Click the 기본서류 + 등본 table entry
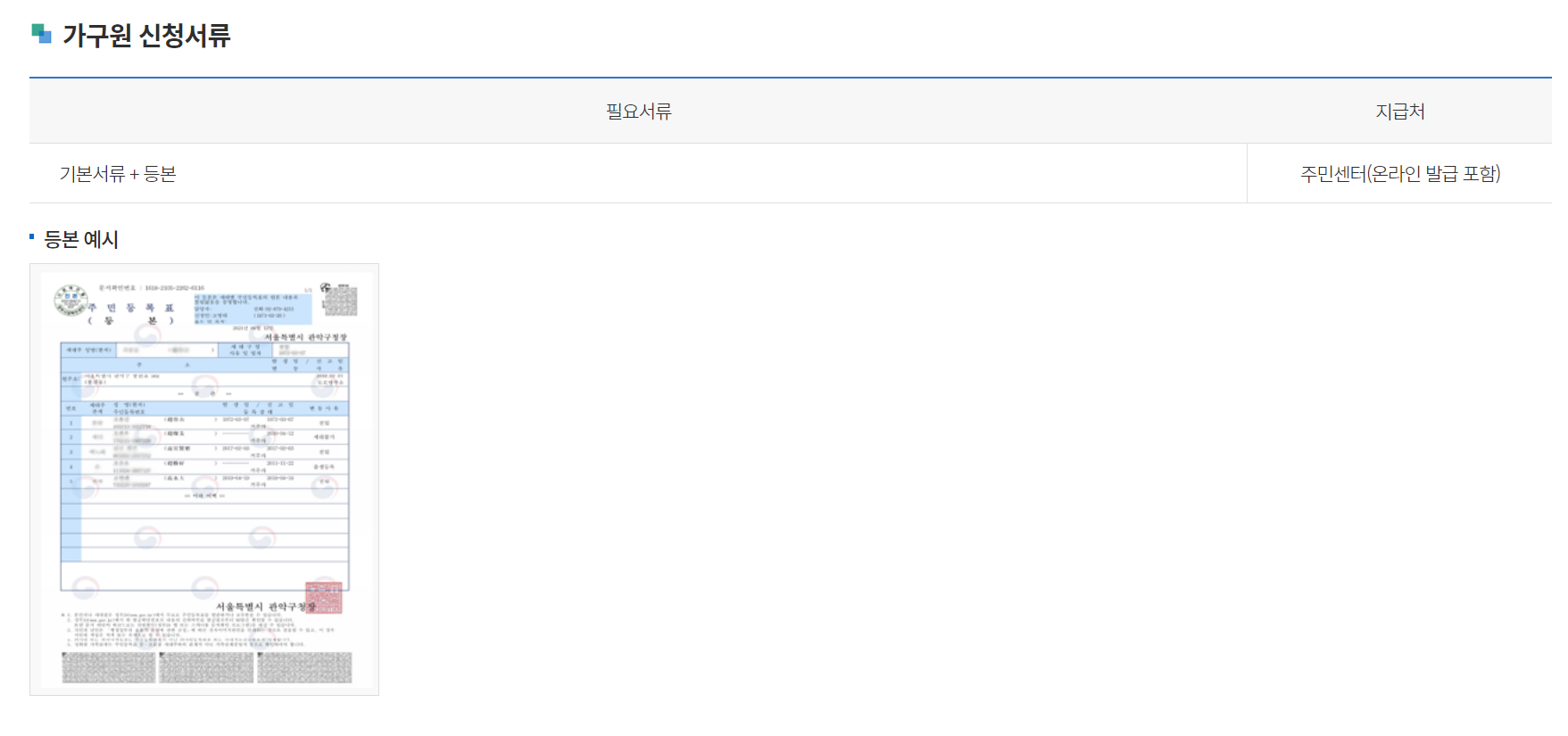Image resolution: width=1568 pixels, height=736 pixels. (x=119, y=174)
